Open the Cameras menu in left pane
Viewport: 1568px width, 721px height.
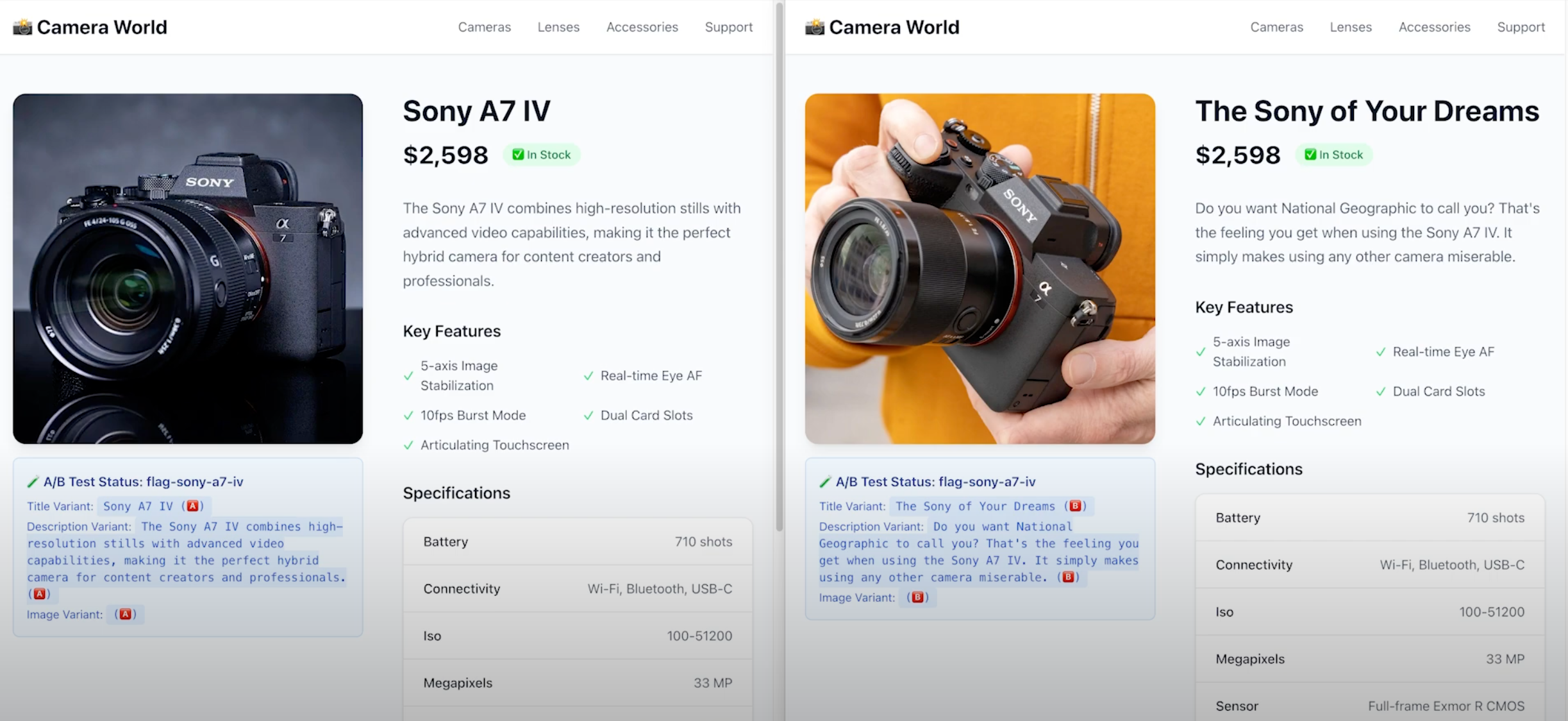(484, 27)
